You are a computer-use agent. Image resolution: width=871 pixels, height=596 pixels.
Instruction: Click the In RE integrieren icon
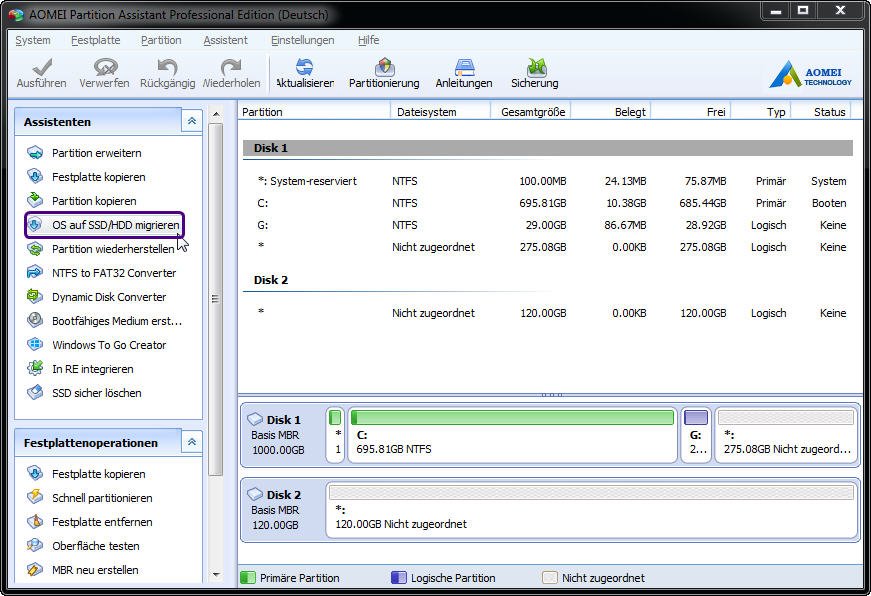[x=35, y=368]
